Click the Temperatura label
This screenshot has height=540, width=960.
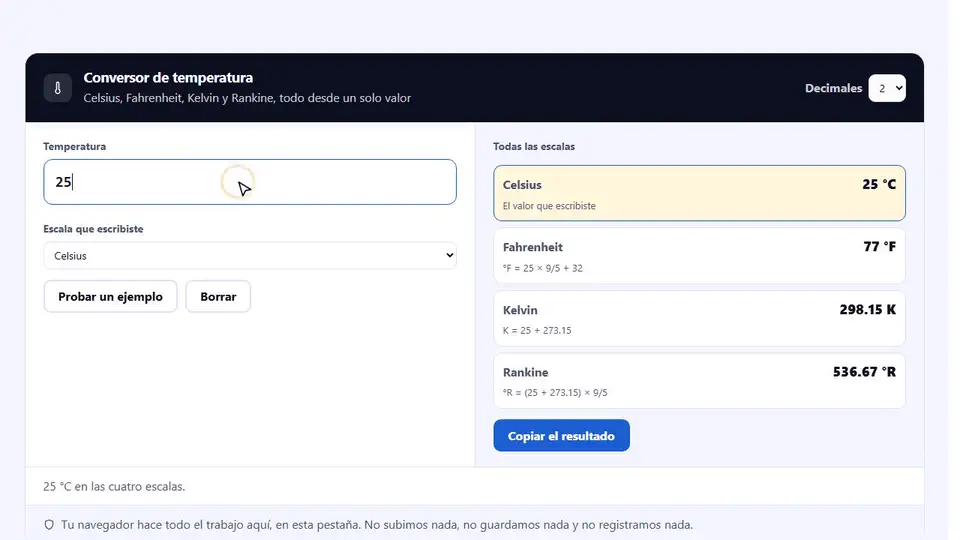pos(74,146)
